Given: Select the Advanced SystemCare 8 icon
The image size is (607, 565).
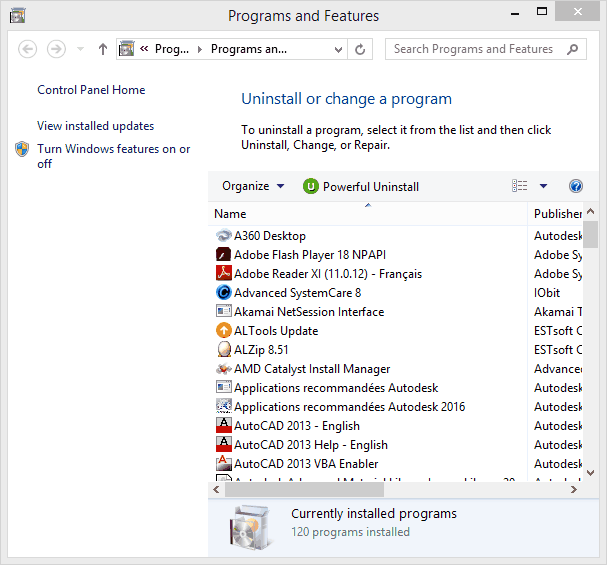Looking at the screenshot, I should click(x=224, y=293).
